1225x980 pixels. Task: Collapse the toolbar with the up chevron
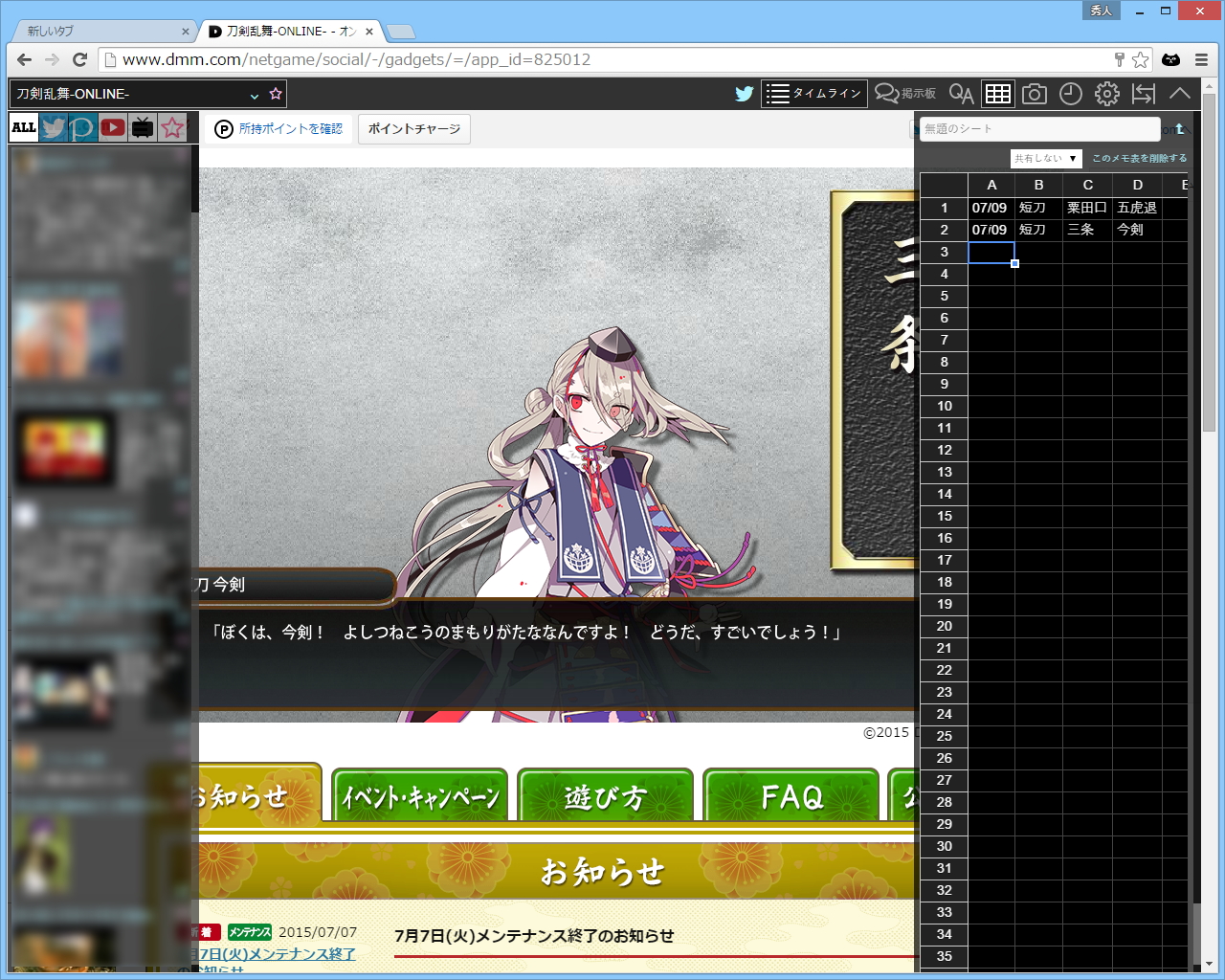tap(1180, 94)
